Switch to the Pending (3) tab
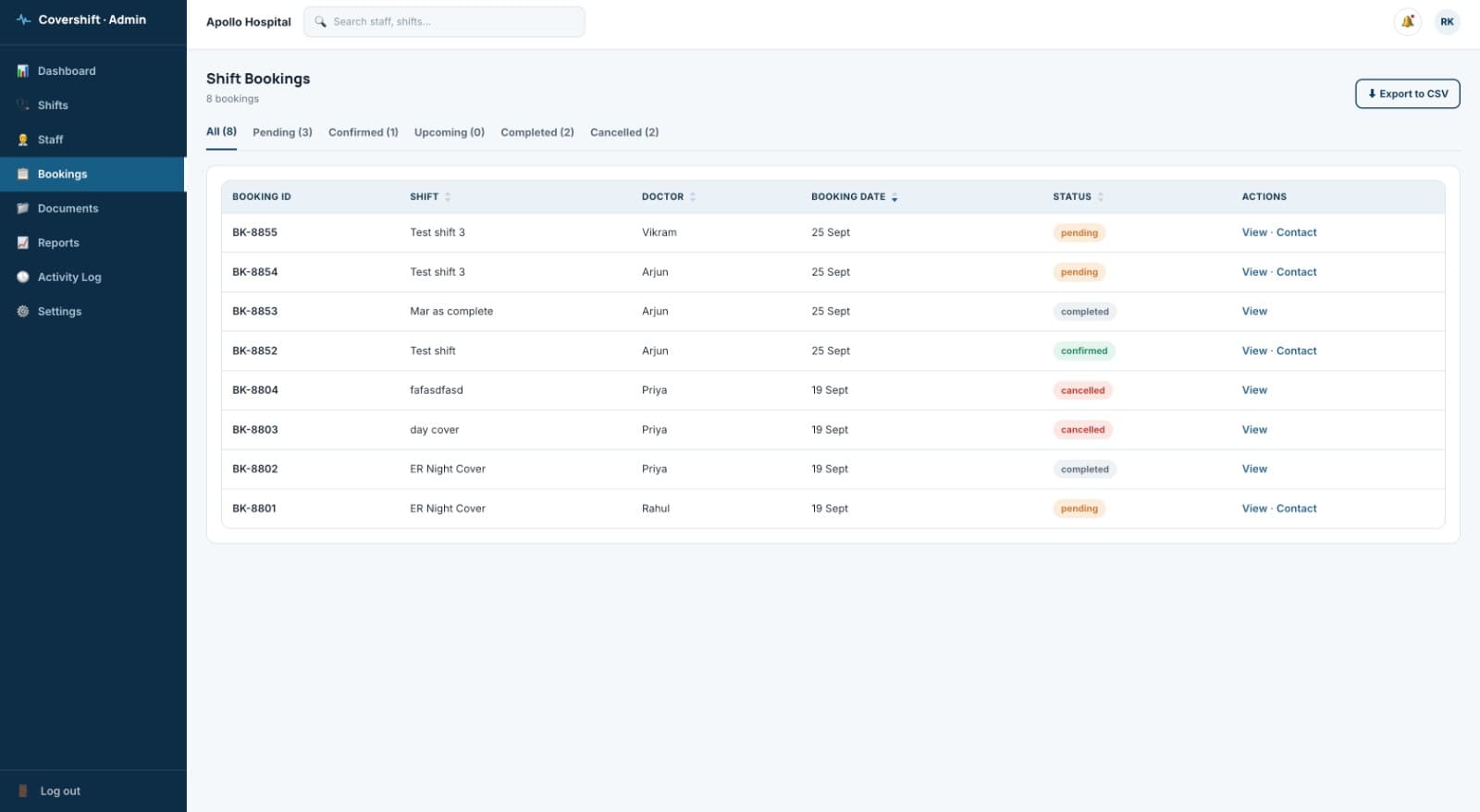Viewport: 1480px width, 812px height. pos(282,132)
